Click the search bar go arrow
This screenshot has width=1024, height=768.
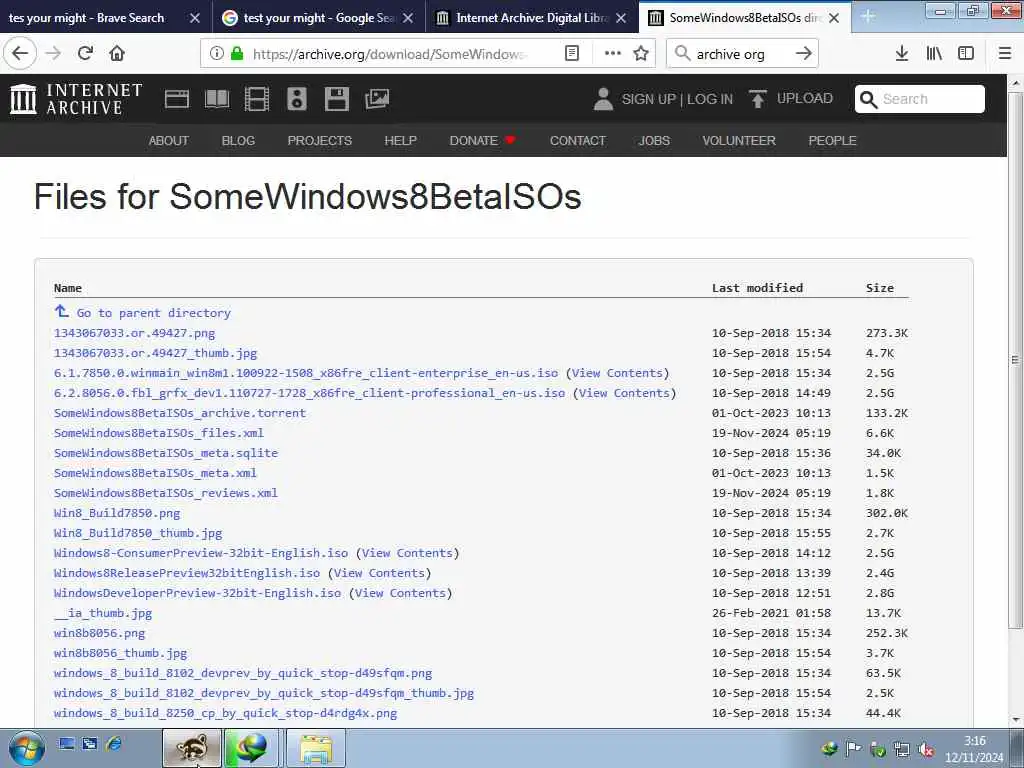[804, 53]
